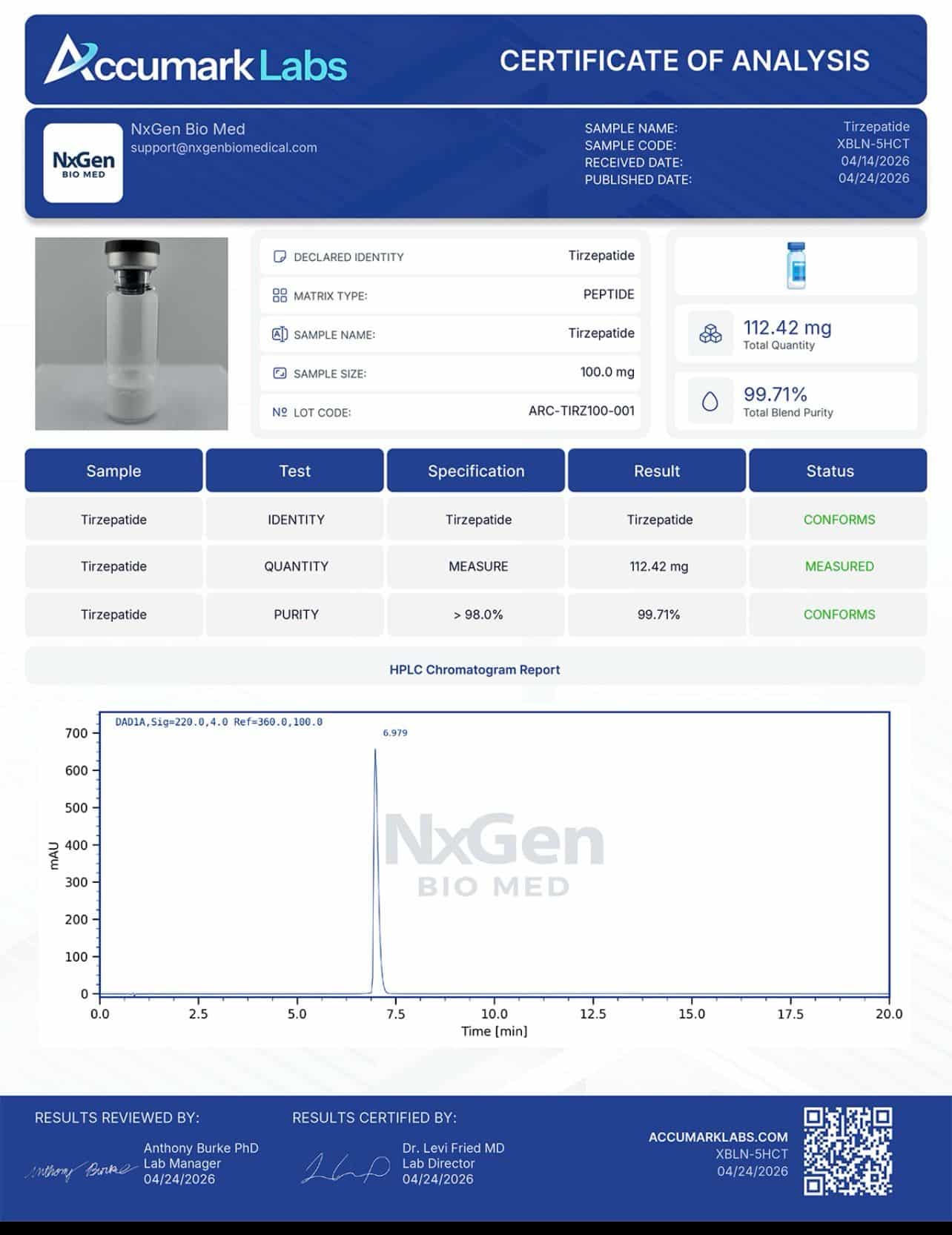Click the Declared Identity icon

coord(280,256)
